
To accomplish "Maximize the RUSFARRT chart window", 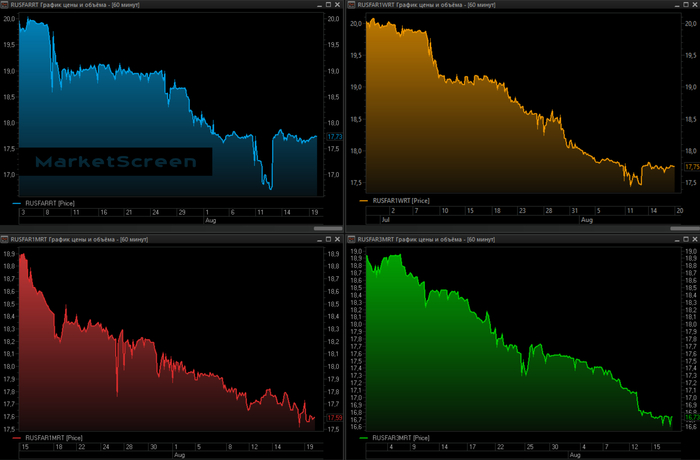I will (x=329, y=5).
